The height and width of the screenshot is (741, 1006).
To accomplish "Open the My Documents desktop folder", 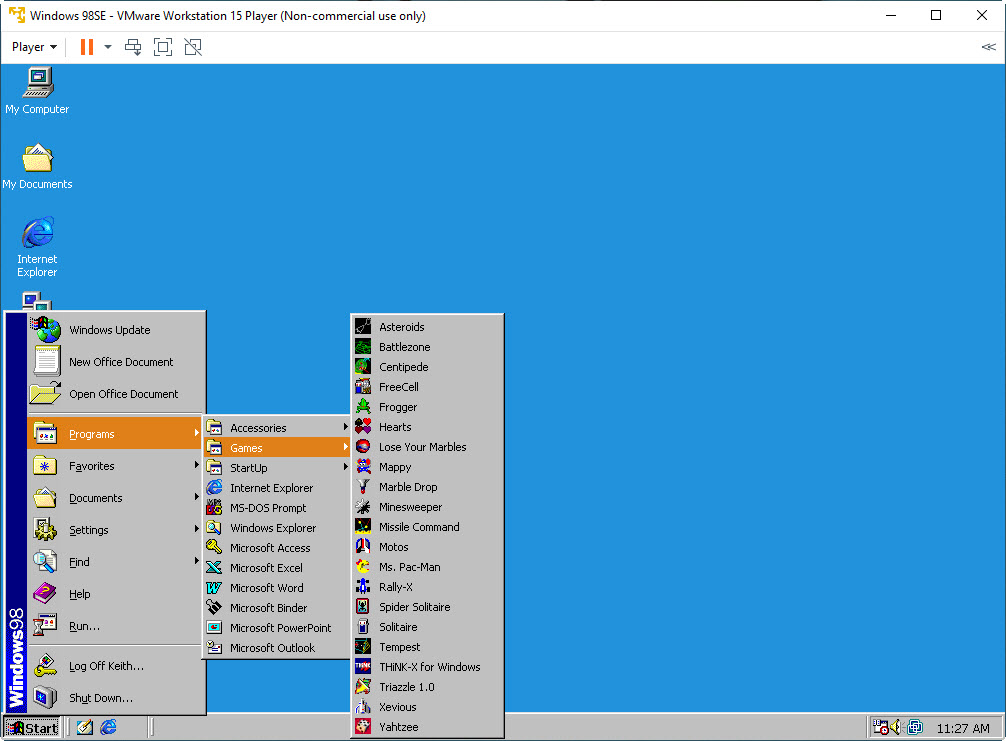I will 37,159.
